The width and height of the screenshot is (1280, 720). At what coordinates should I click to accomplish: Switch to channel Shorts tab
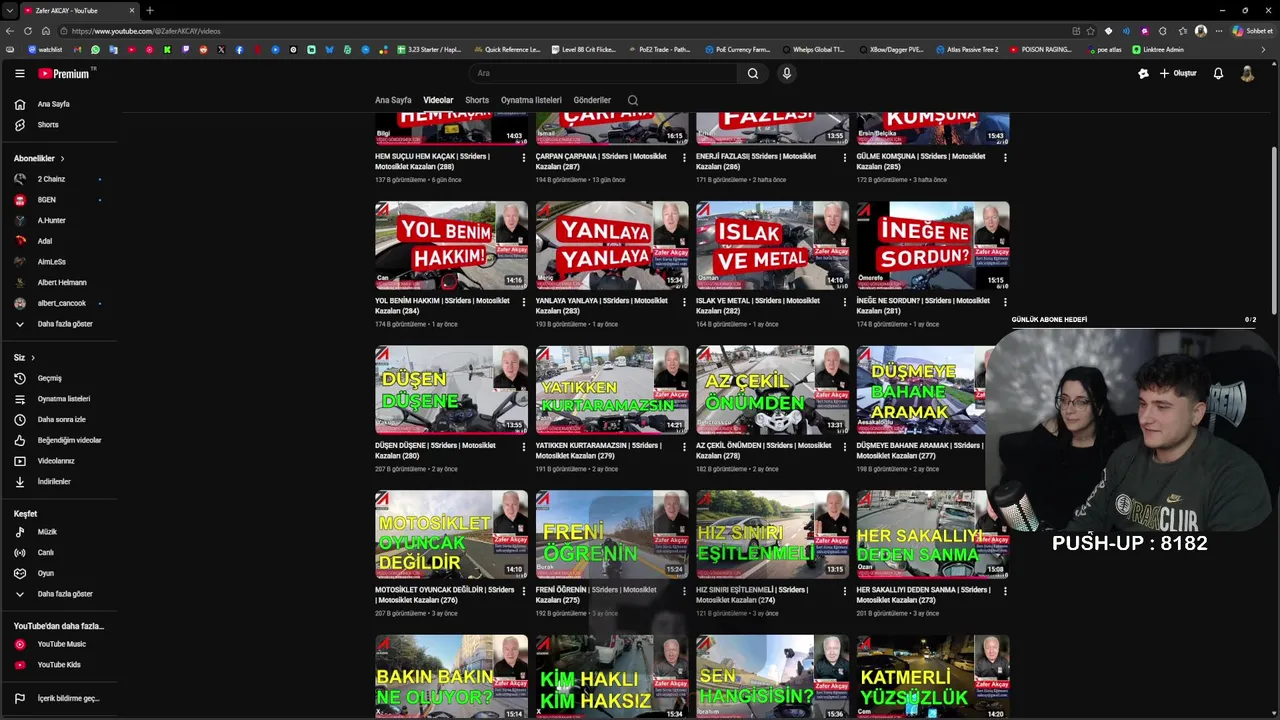click(x=477, y=100)
